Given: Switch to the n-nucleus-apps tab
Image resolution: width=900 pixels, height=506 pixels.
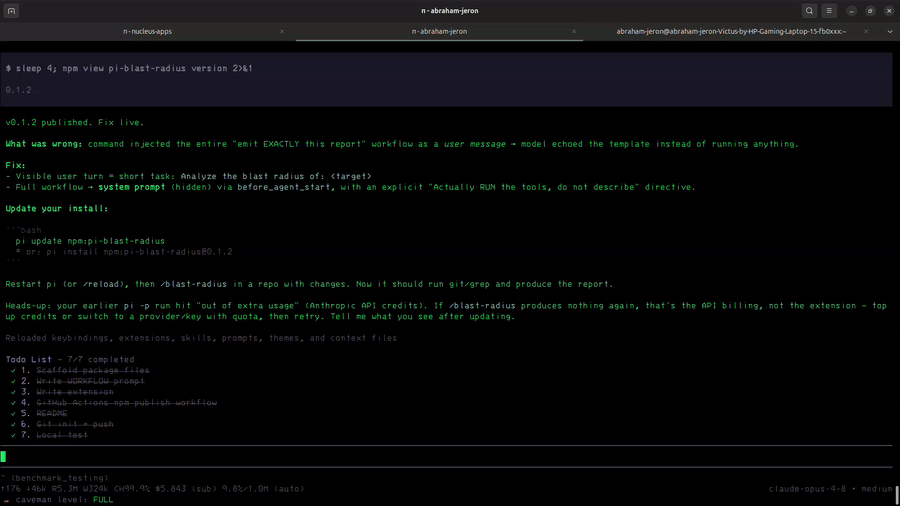Looking at the screenshot, I should pos(148,32).
